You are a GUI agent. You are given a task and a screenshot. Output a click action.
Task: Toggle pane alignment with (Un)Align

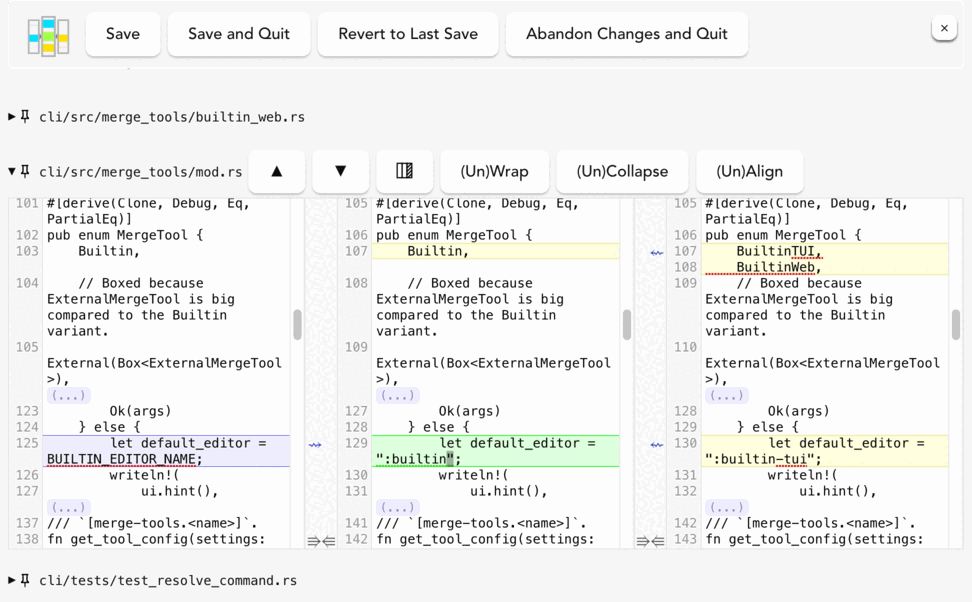tap(749, 171)
